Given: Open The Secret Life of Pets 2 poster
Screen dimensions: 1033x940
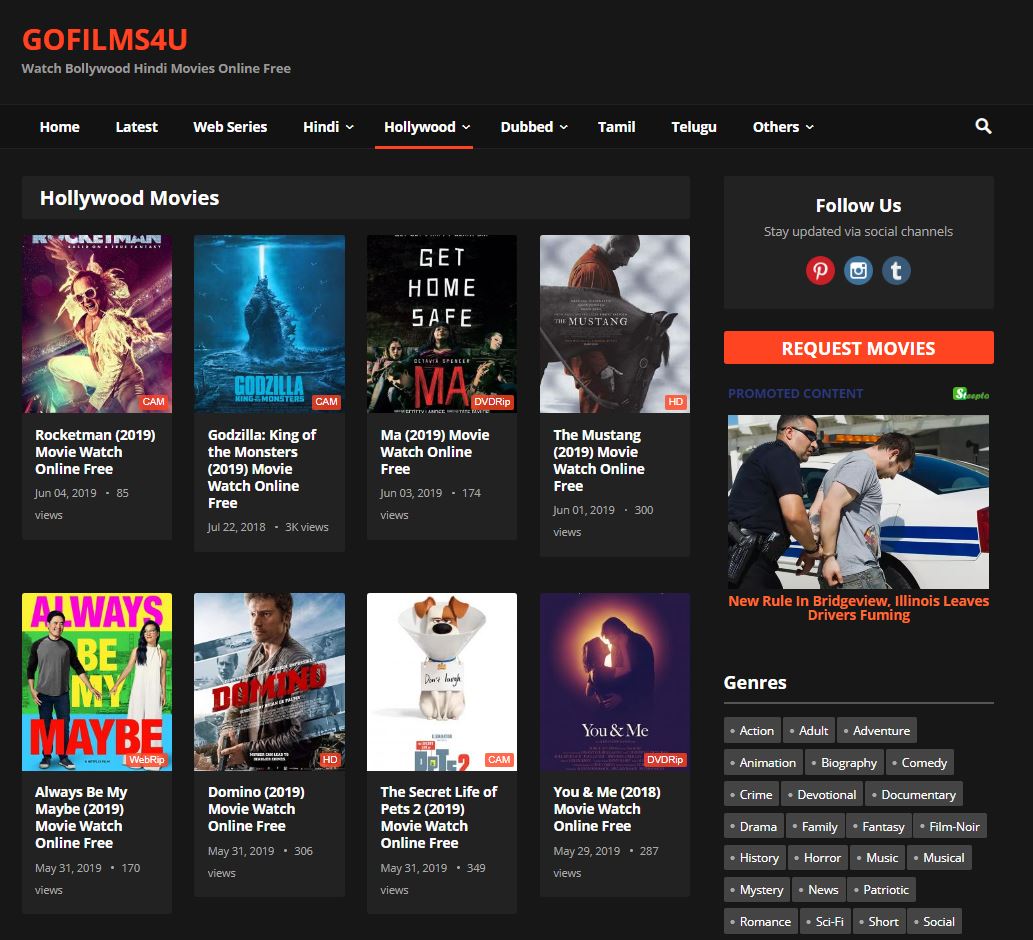Looking at the screenshot, I should (x=441, y=681).
